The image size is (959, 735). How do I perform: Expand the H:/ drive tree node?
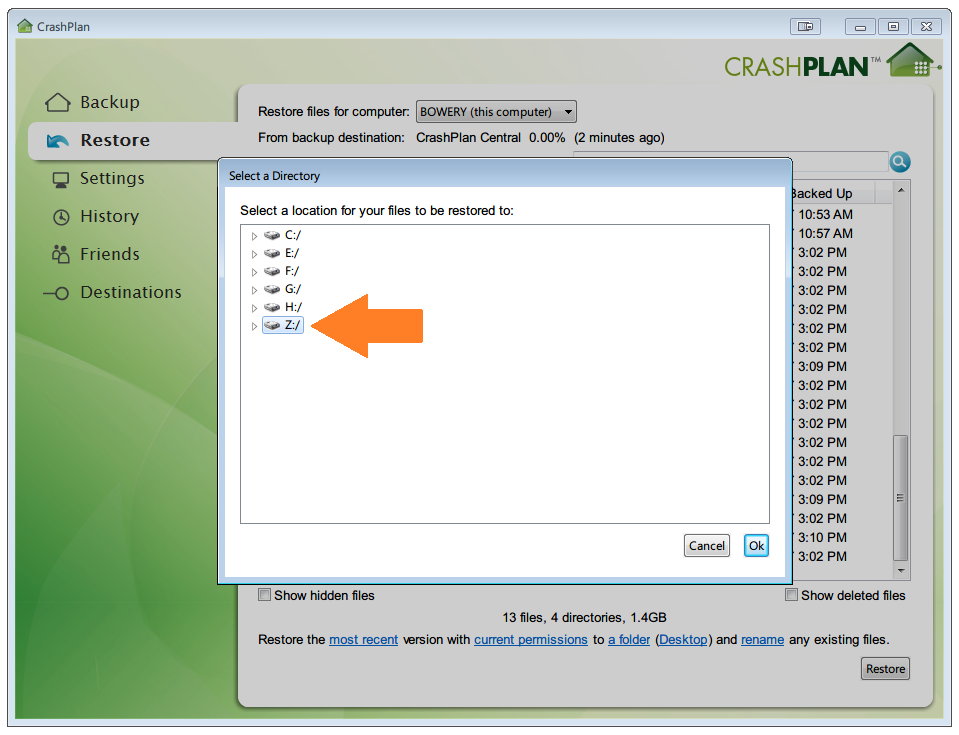click(254, 308)
